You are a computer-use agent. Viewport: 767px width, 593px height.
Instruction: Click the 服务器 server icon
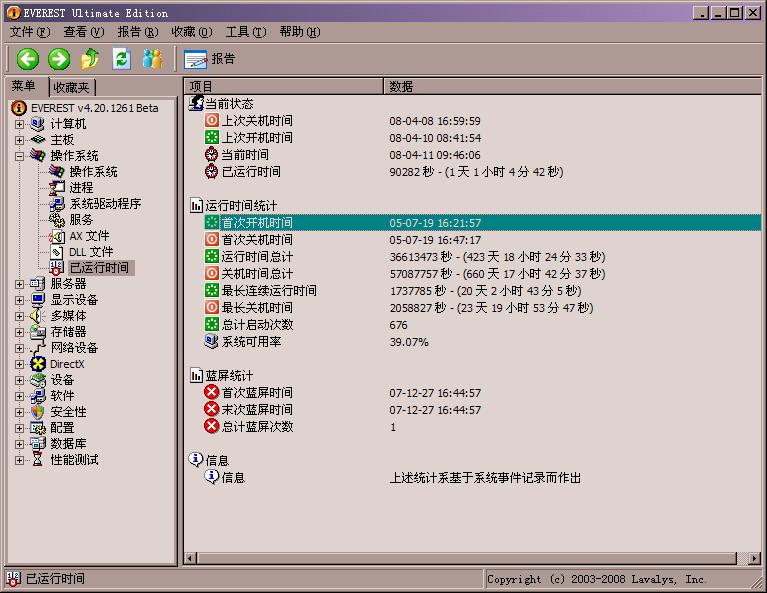pos(38,284)
